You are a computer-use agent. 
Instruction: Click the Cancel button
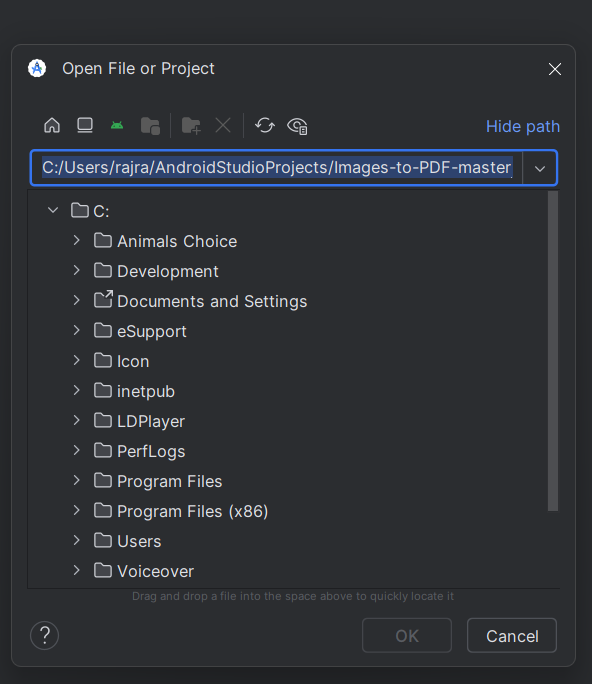[x=512, y=636]
